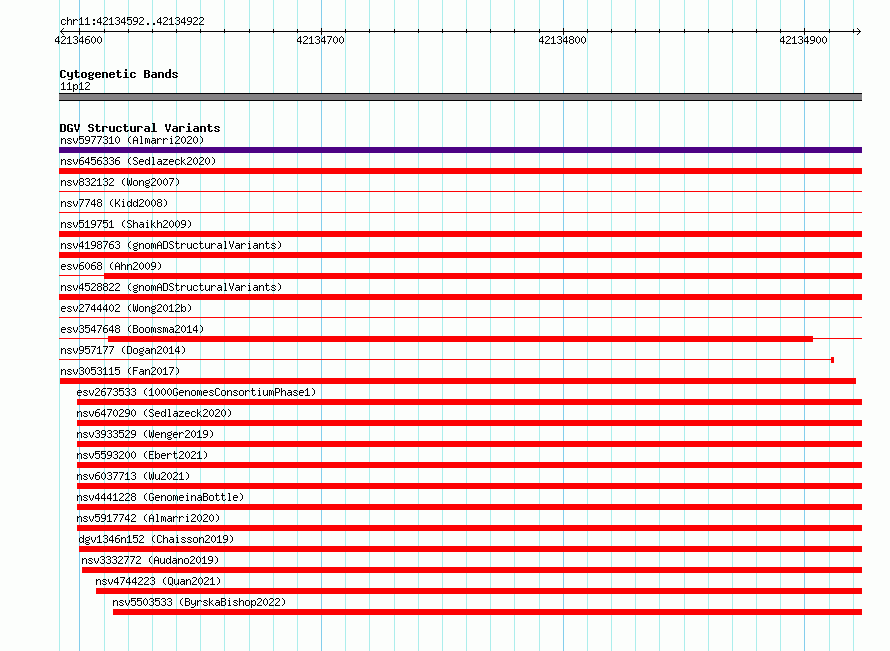The height and width of the screenshot is (651, 890).
Task: Click the nsv5977310 (Almarri2020) variant label
Action: 132,140
